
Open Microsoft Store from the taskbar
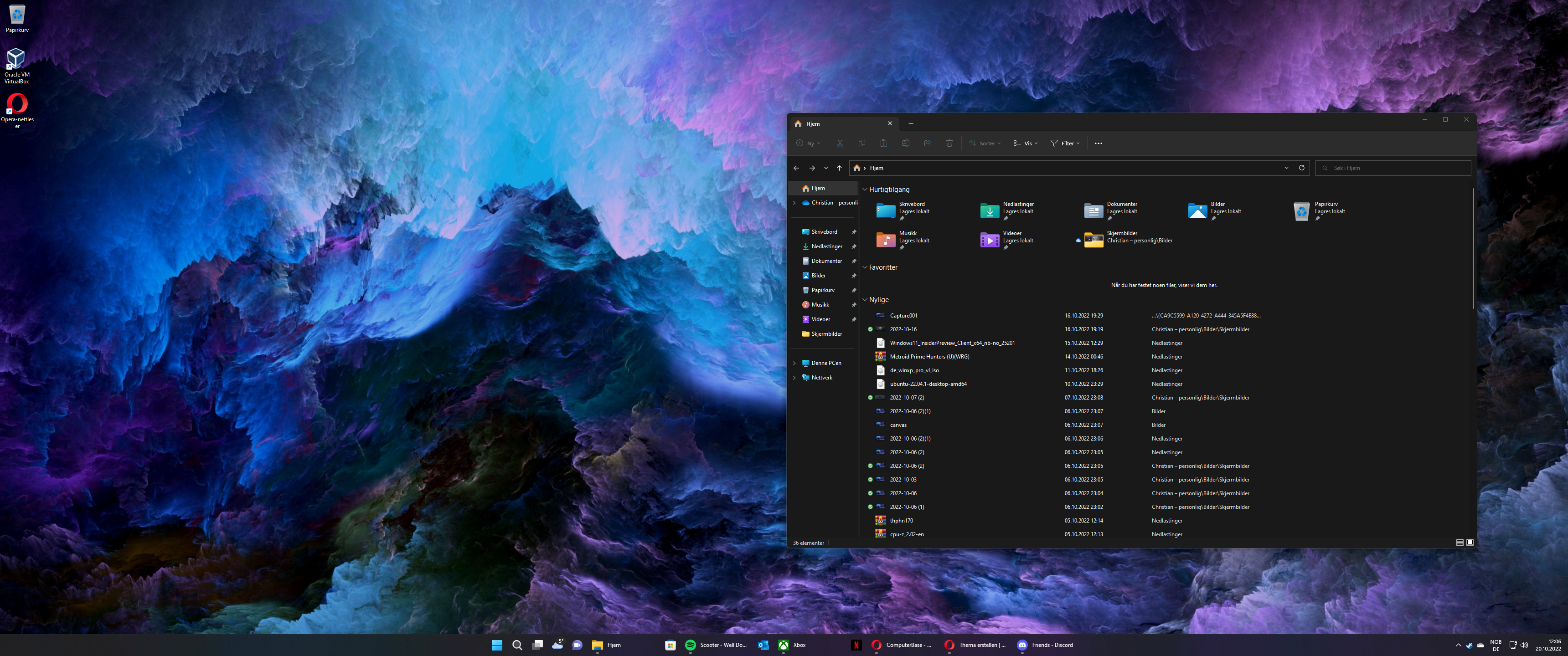point(670,645)
